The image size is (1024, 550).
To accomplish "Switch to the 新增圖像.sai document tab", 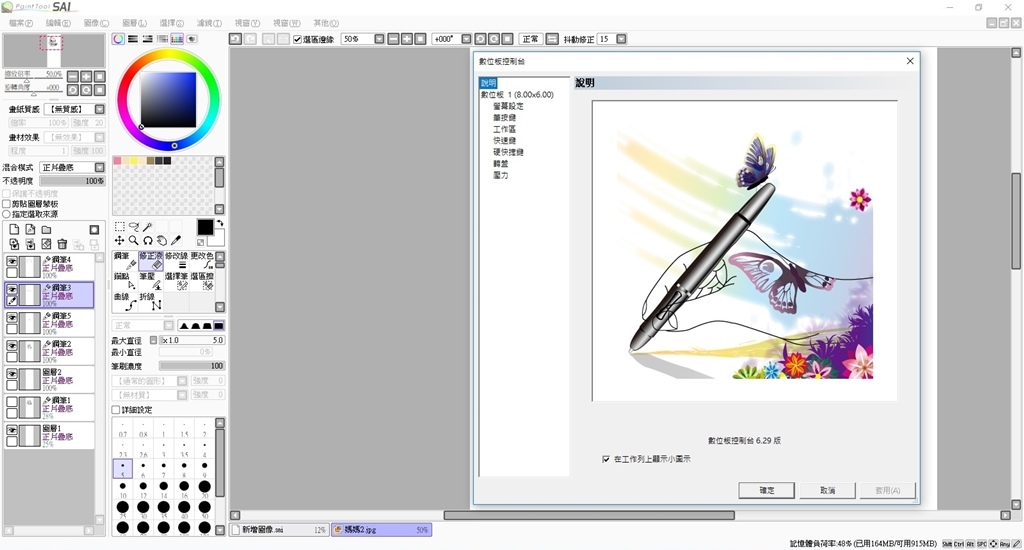I will pos(278,530).
